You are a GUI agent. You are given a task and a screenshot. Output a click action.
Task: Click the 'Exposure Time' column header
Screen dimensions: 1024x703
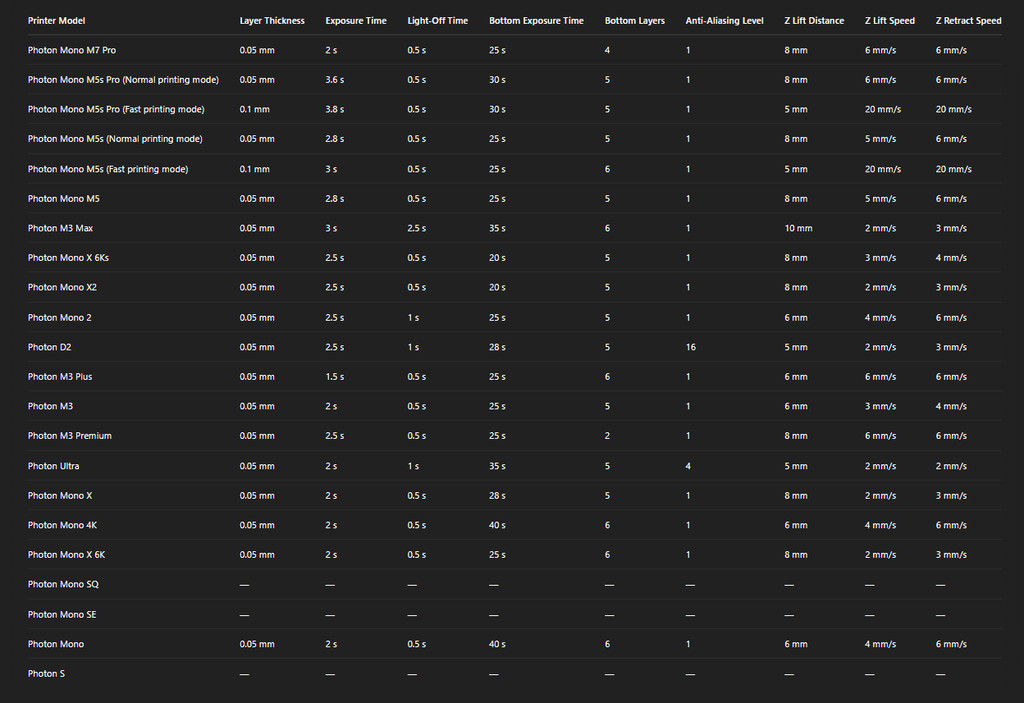point(356,20)
